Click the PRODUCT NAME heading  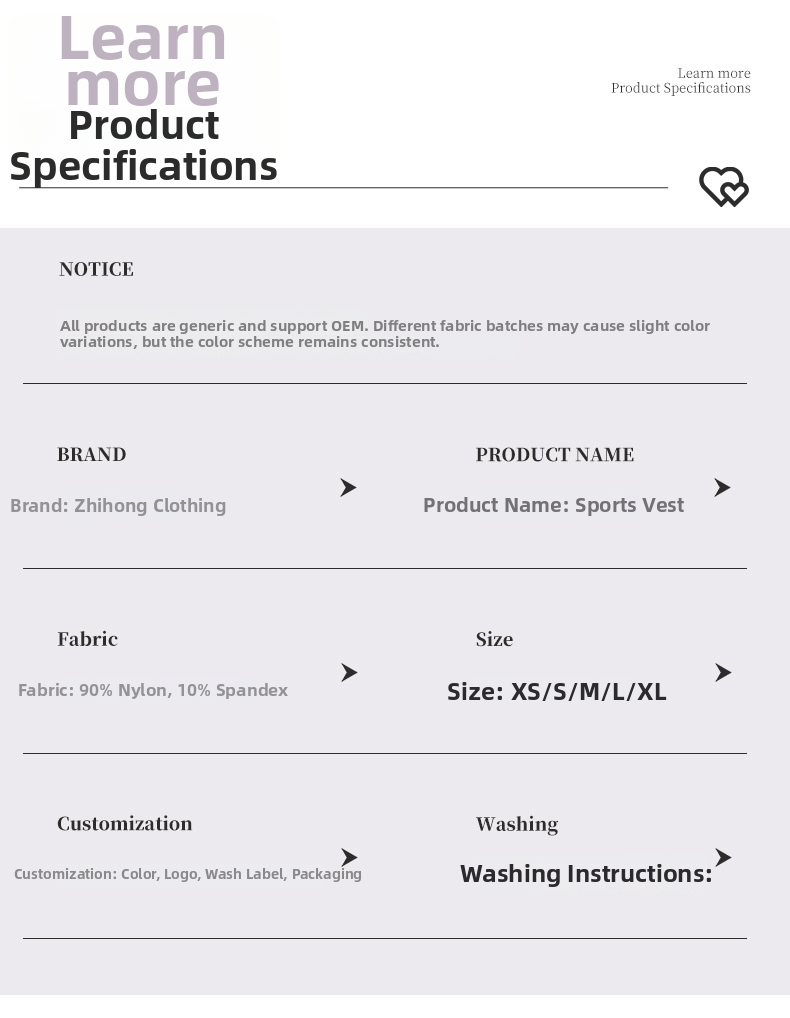555,454
